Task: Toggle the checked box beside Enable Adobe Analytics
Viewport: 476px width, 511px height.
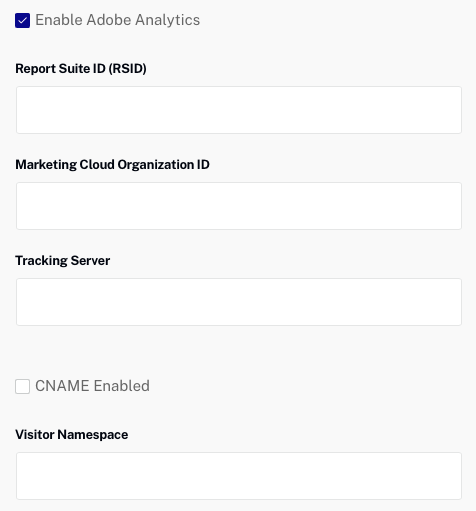Action: 22,20
